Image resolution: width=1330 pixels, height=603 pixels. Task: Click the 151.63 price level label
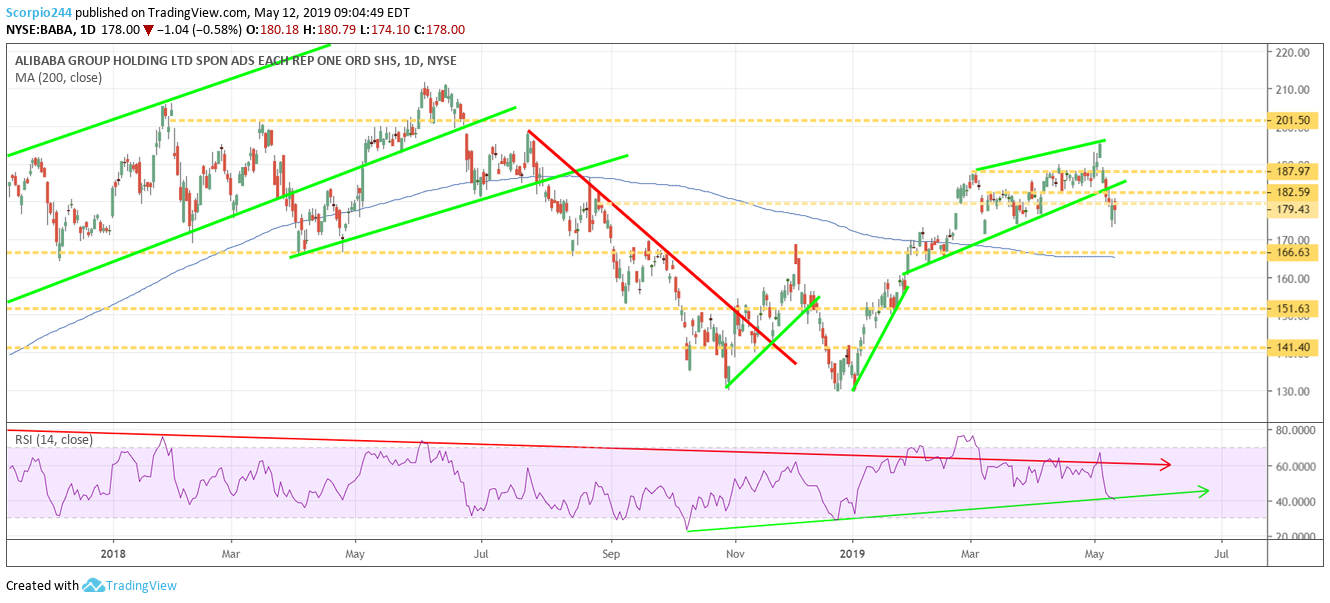(x=1295, y=309)
